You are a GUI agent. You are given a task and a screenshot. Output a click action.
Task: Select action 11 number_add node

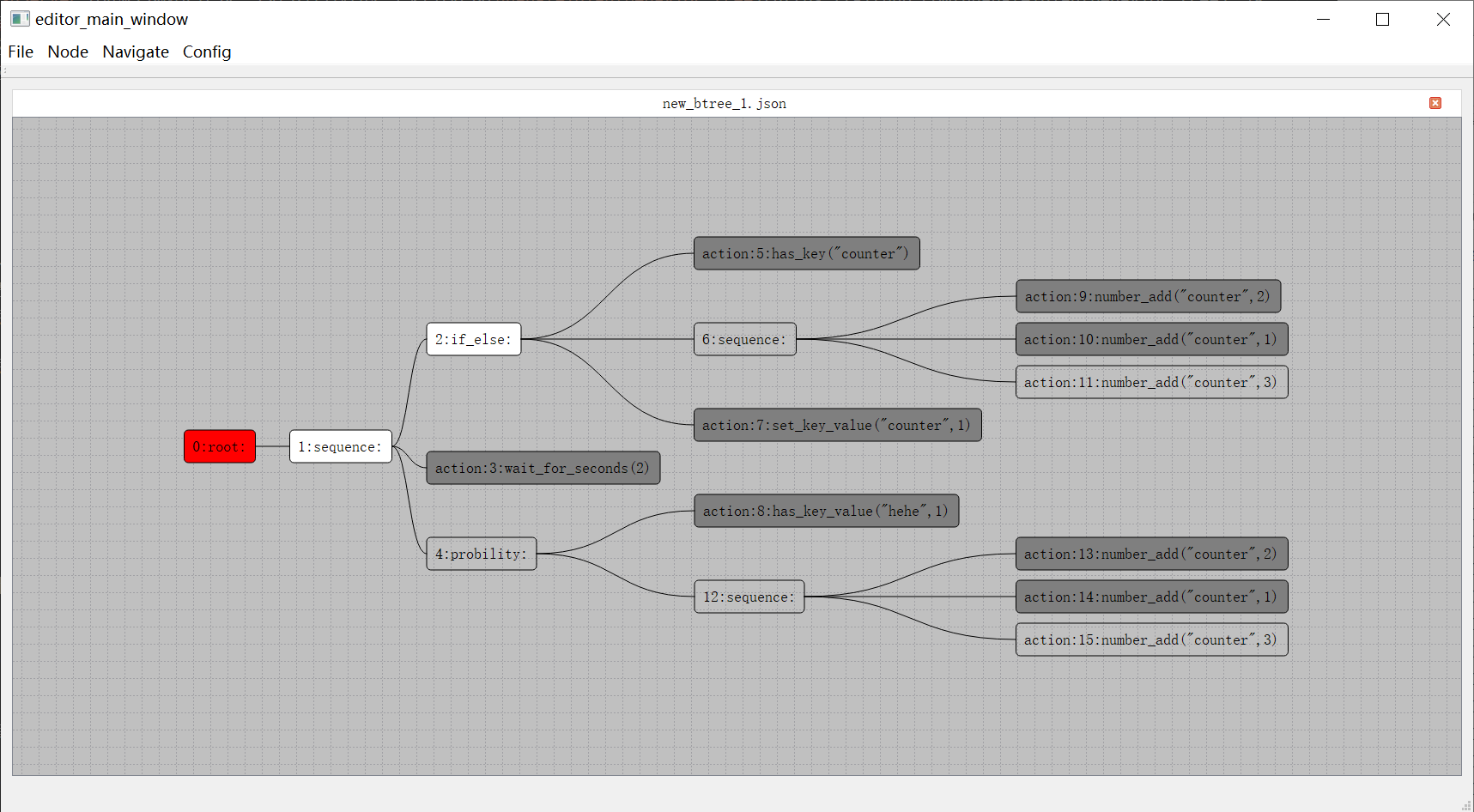pos(1151,382)
